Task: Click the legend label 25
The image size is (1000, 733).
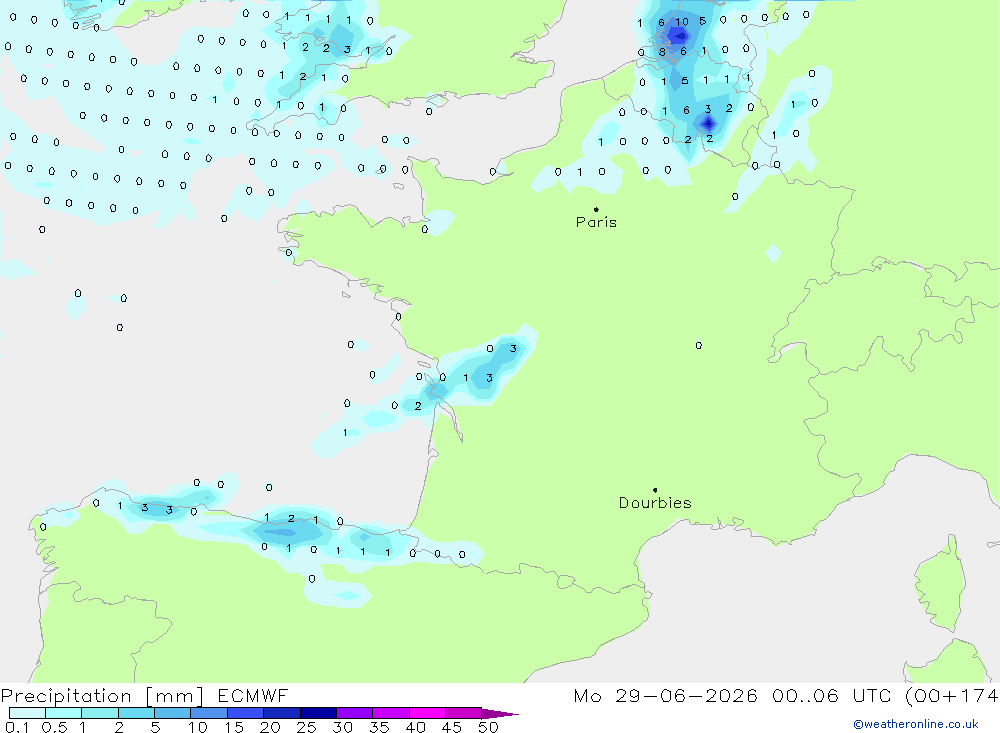Action: [x=306, y=727]
